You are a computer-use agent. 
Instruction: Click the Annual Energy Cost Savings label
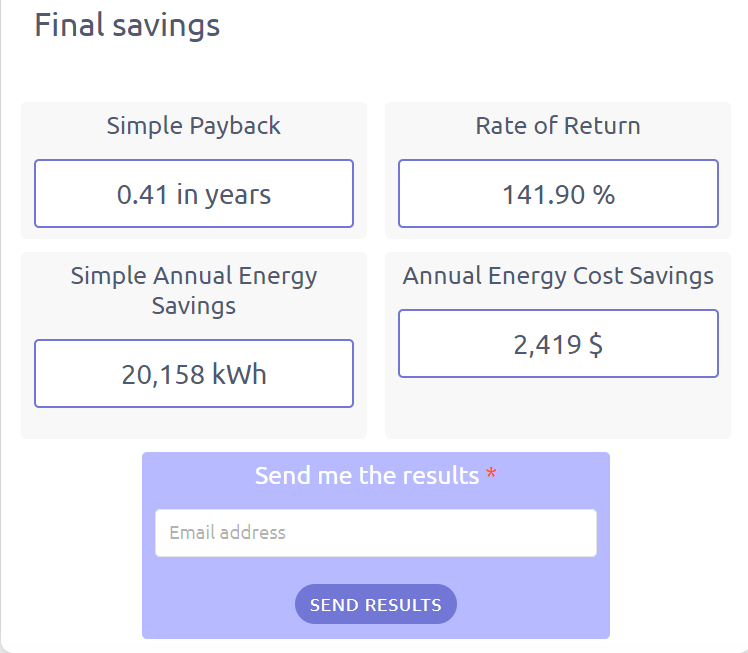(558, 276)
